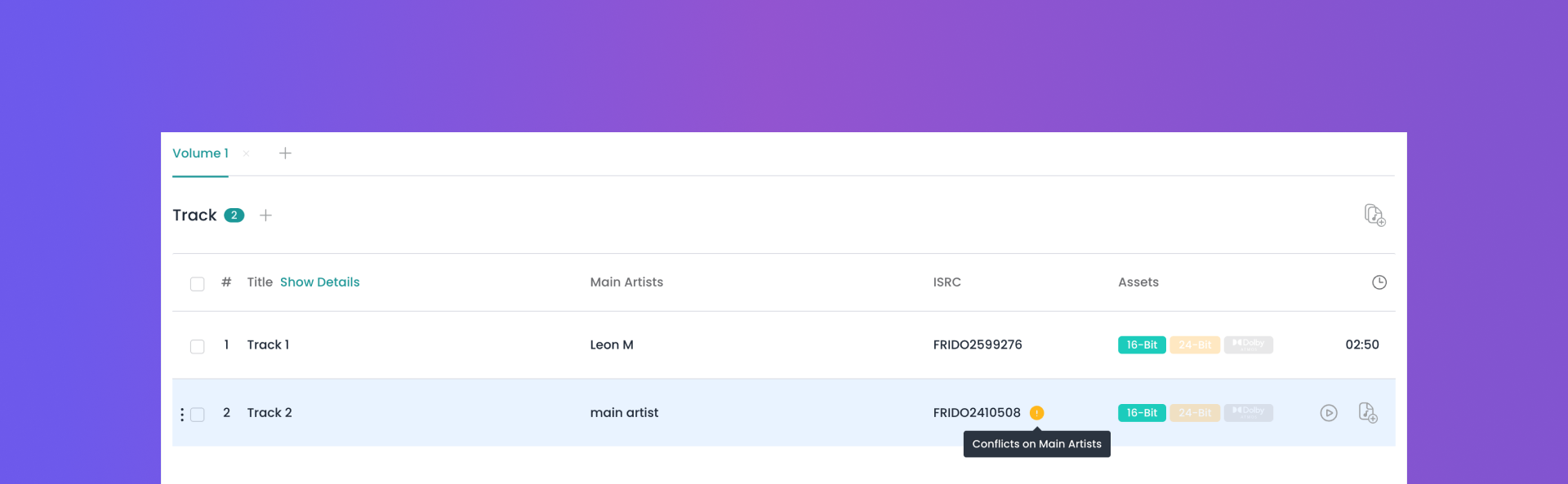Click the orange ISRC conflict warning icon
The width and height of the screenshot is (1568, 484).
pyautogui.click(x=1036, y=413)
